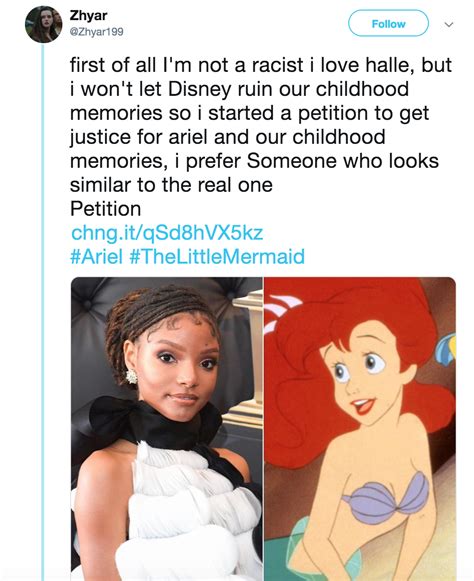Click the word Petition in the tweet
Viewport: 474px width, 581px height.
coord(106,209)
